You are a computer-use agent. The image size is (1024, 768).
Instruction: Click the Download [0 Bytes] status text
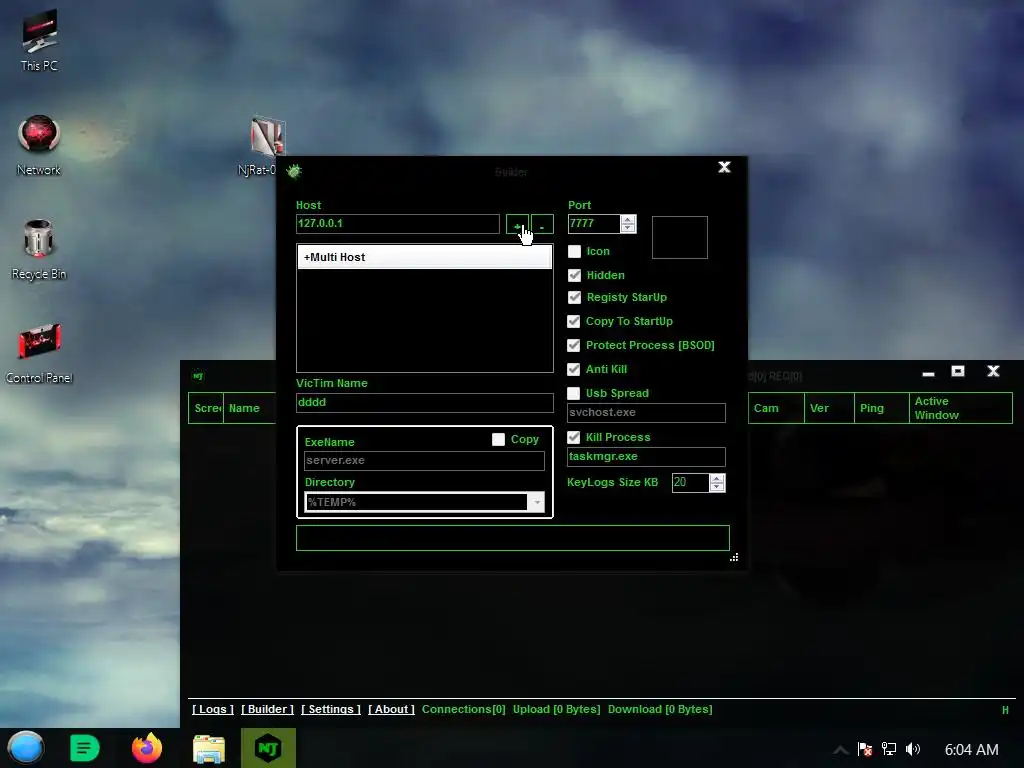pyautogui.click(x=660, y=709)
